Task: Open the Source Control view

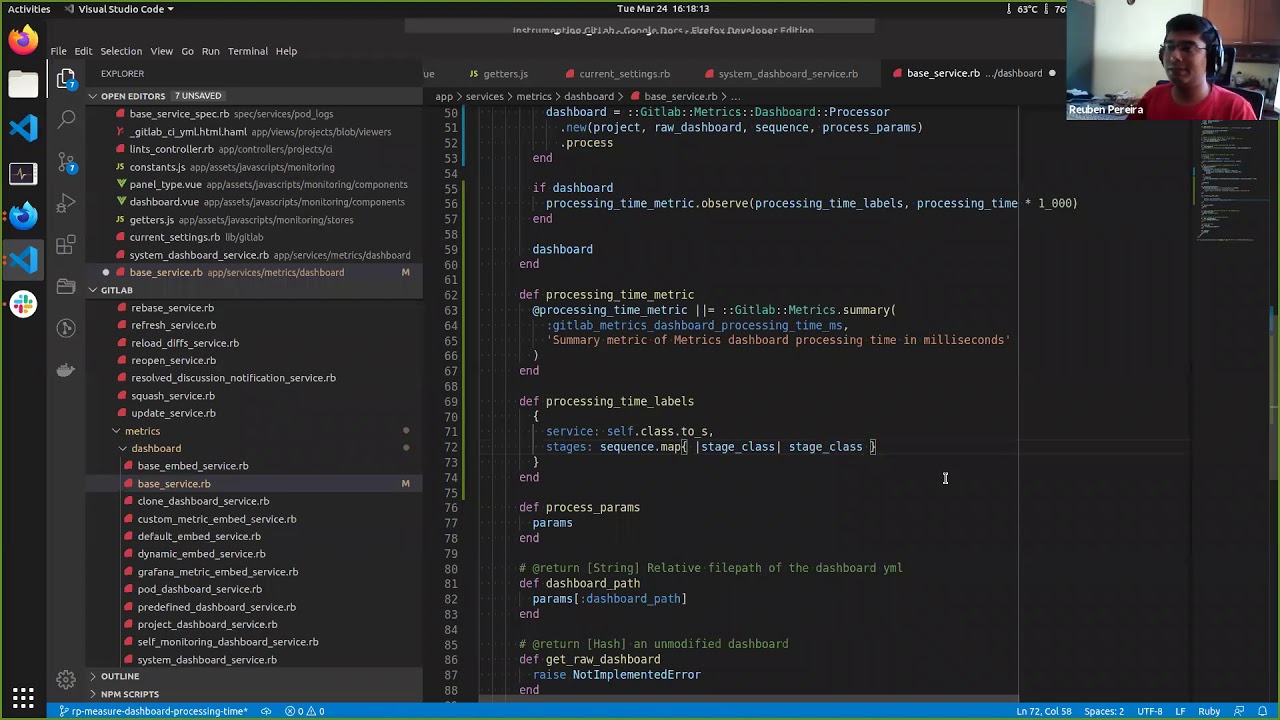Action: tap(67, 160)
